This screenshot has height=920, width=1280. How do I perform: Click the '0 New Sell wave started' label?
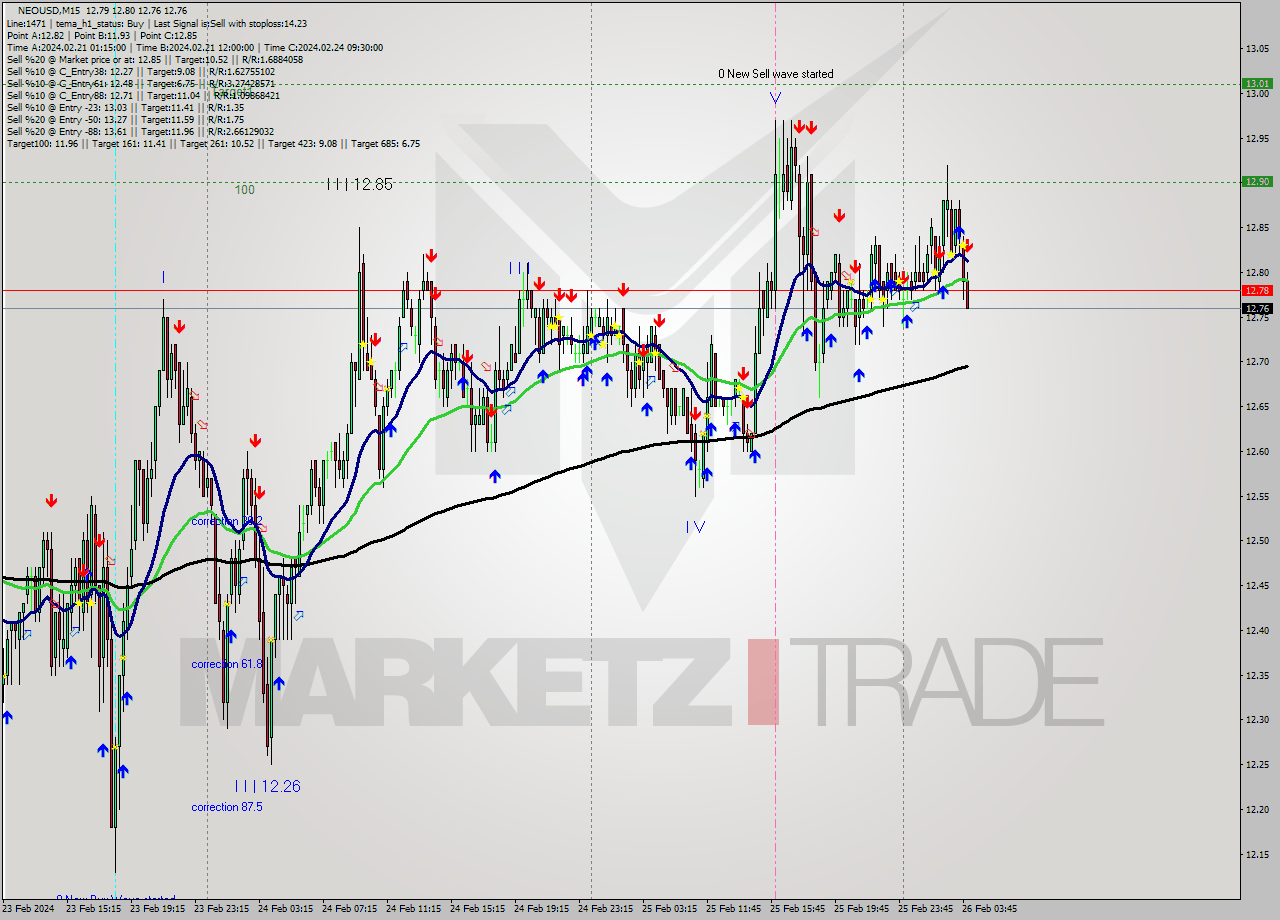(776, 74)
